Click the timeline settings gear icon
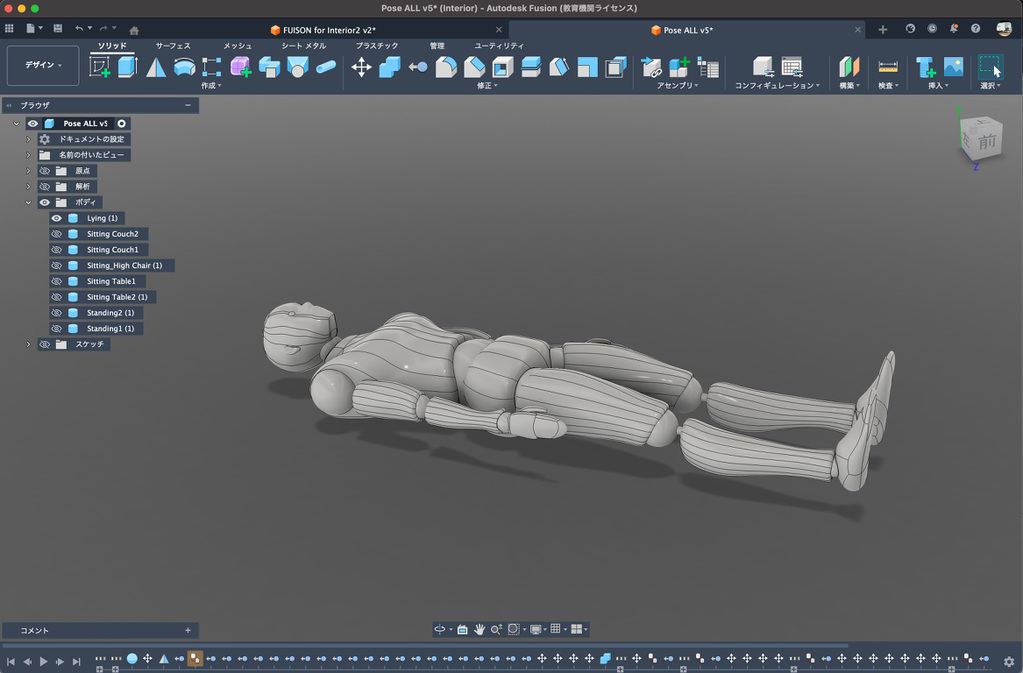 coord(1008,661)
